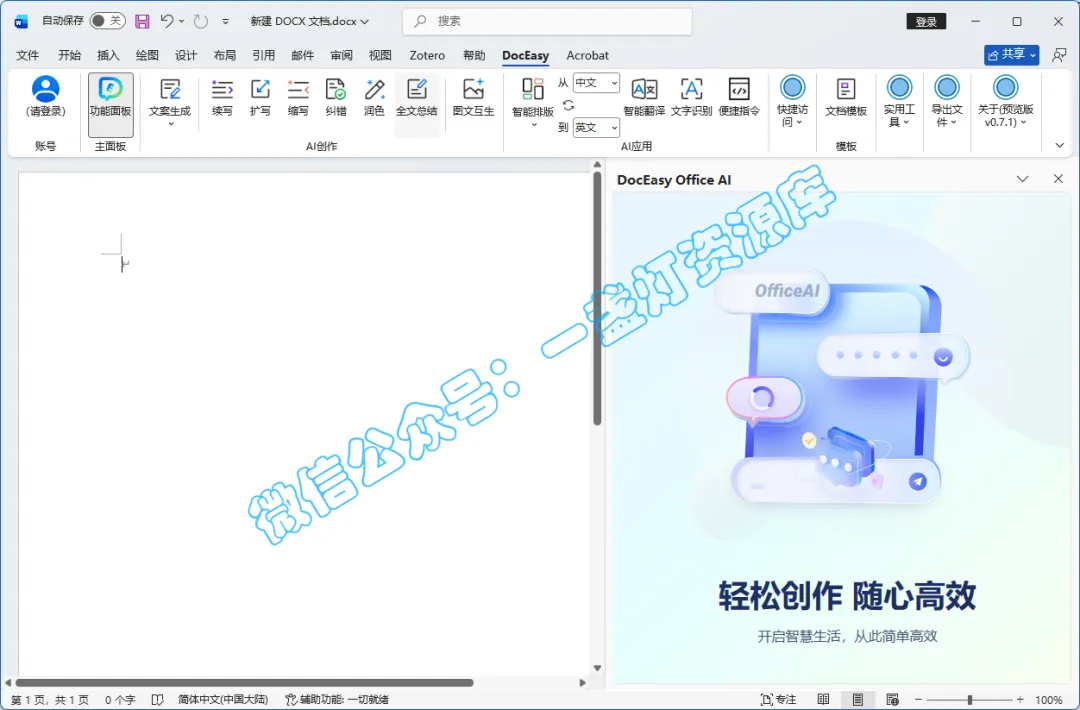Undo the last action
The height and width of the screenshot is (710, 1080).
(167, 21)
